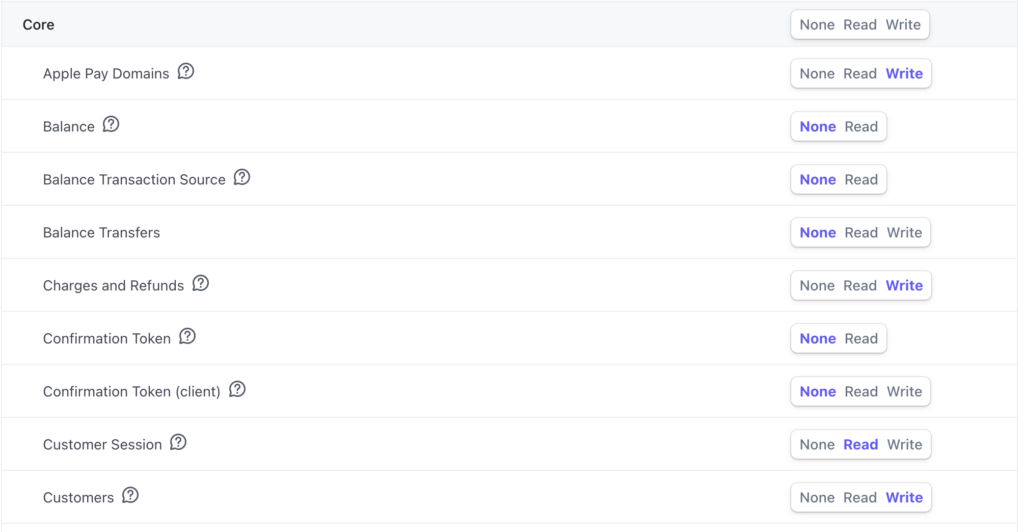Enable Write for Confirmation Token (client)
Viewport: 1024px width, 532px height.
[x=904, y=392]
